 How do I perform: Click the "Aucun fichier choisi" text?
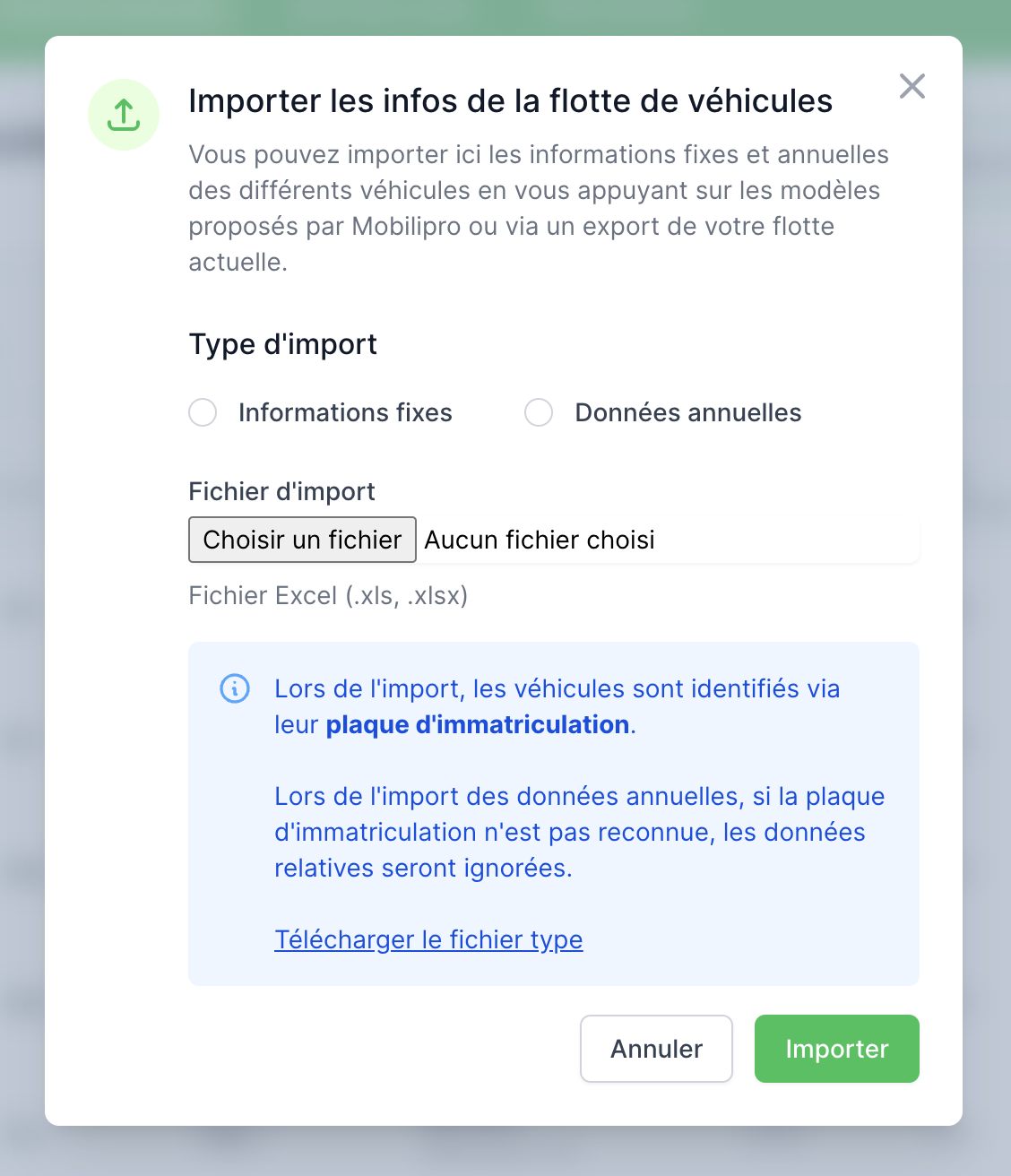[540, 540]
